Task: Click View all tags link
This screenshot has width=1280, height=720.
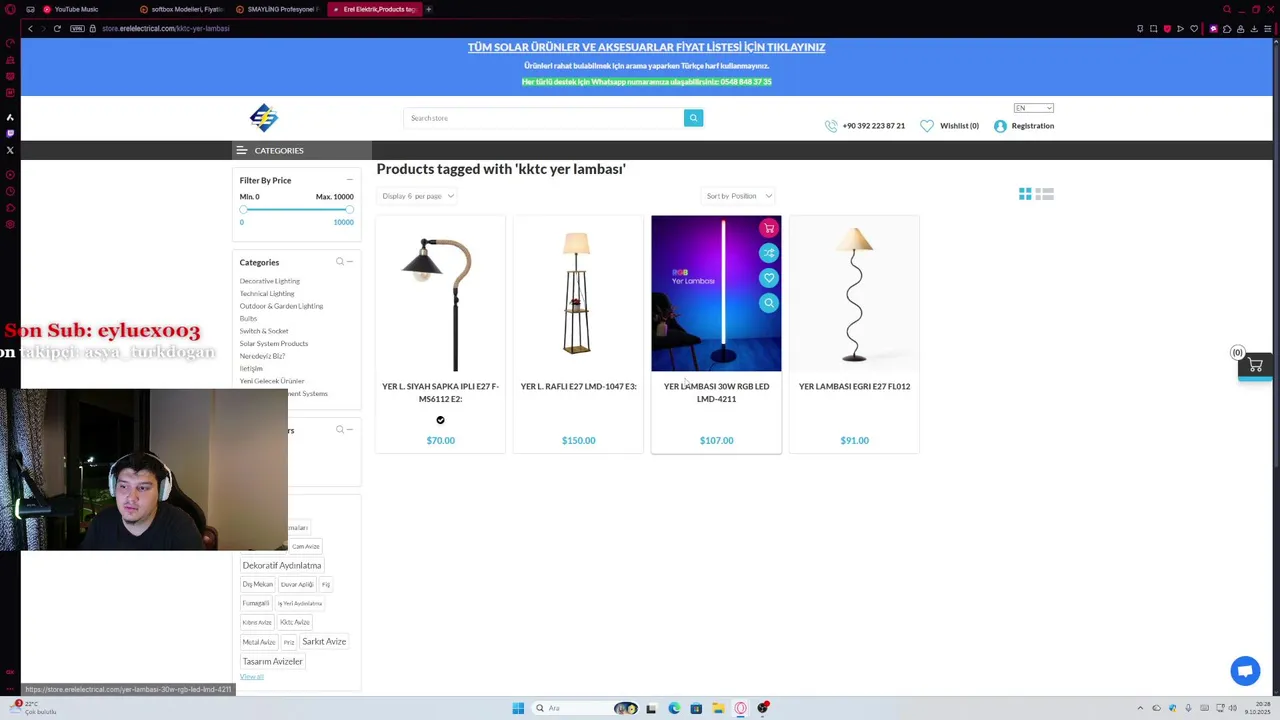Action: coord(252,677)
